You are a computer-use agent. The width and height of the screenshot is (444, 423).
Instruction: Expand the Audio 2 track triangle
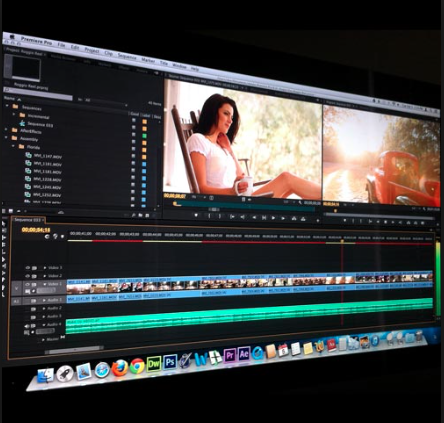click(44, 309)
